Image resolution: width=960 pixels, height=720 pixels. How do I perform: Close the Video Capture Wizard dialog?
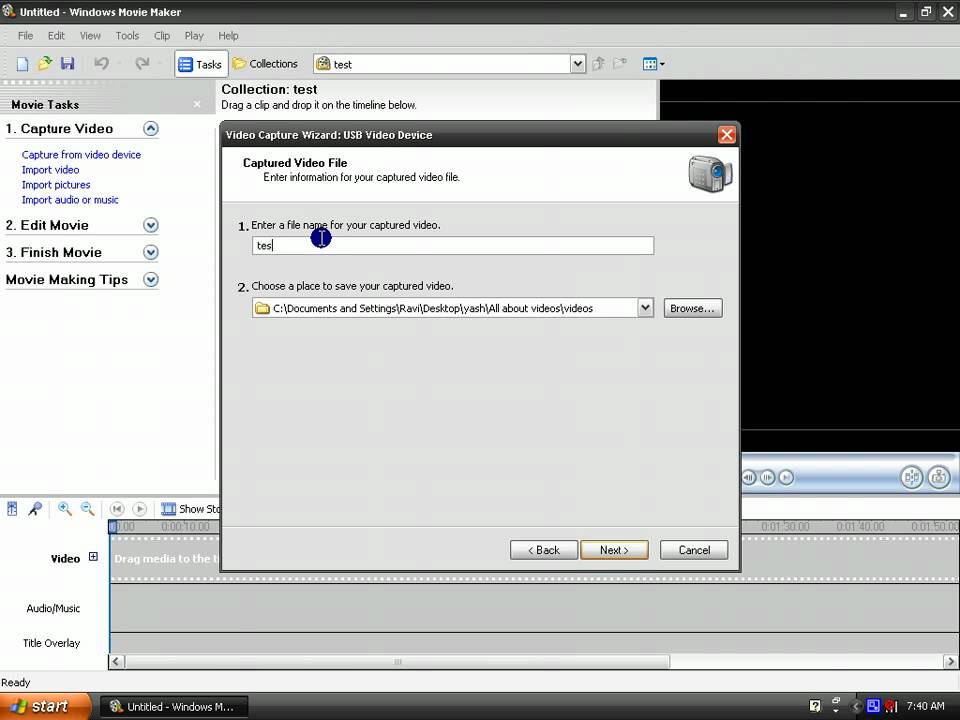pos(726,135)
